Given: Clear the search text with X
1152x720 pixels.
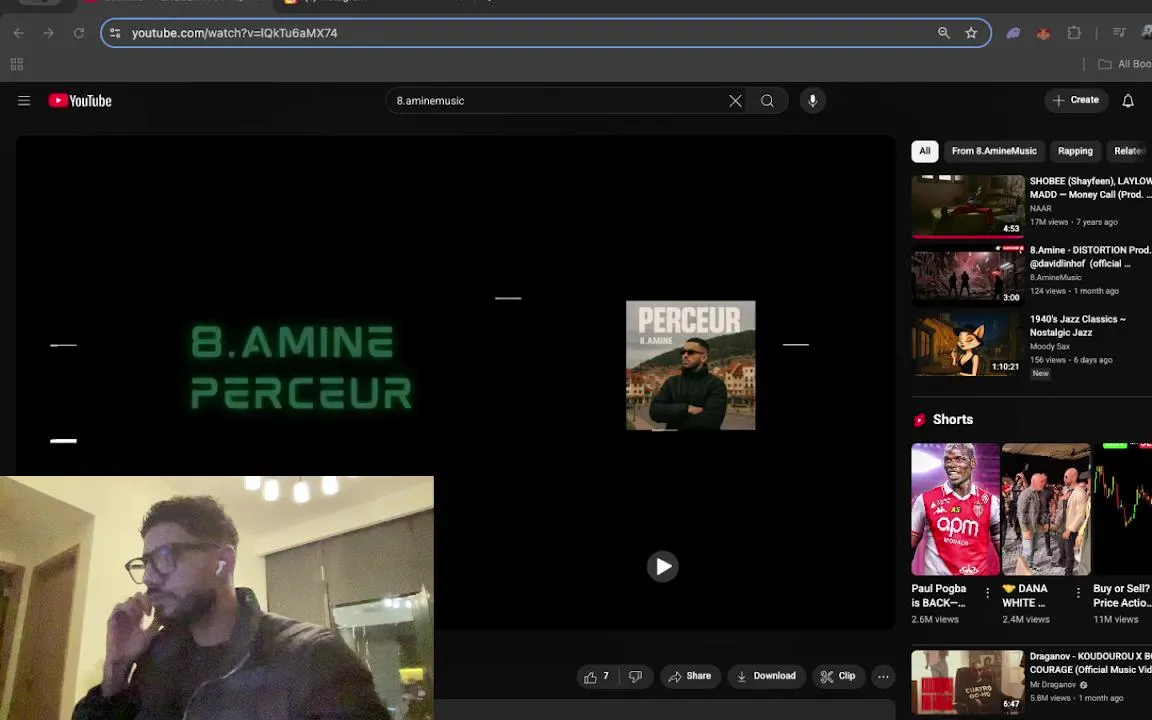Looking at the screenshot, I should 735,101.
